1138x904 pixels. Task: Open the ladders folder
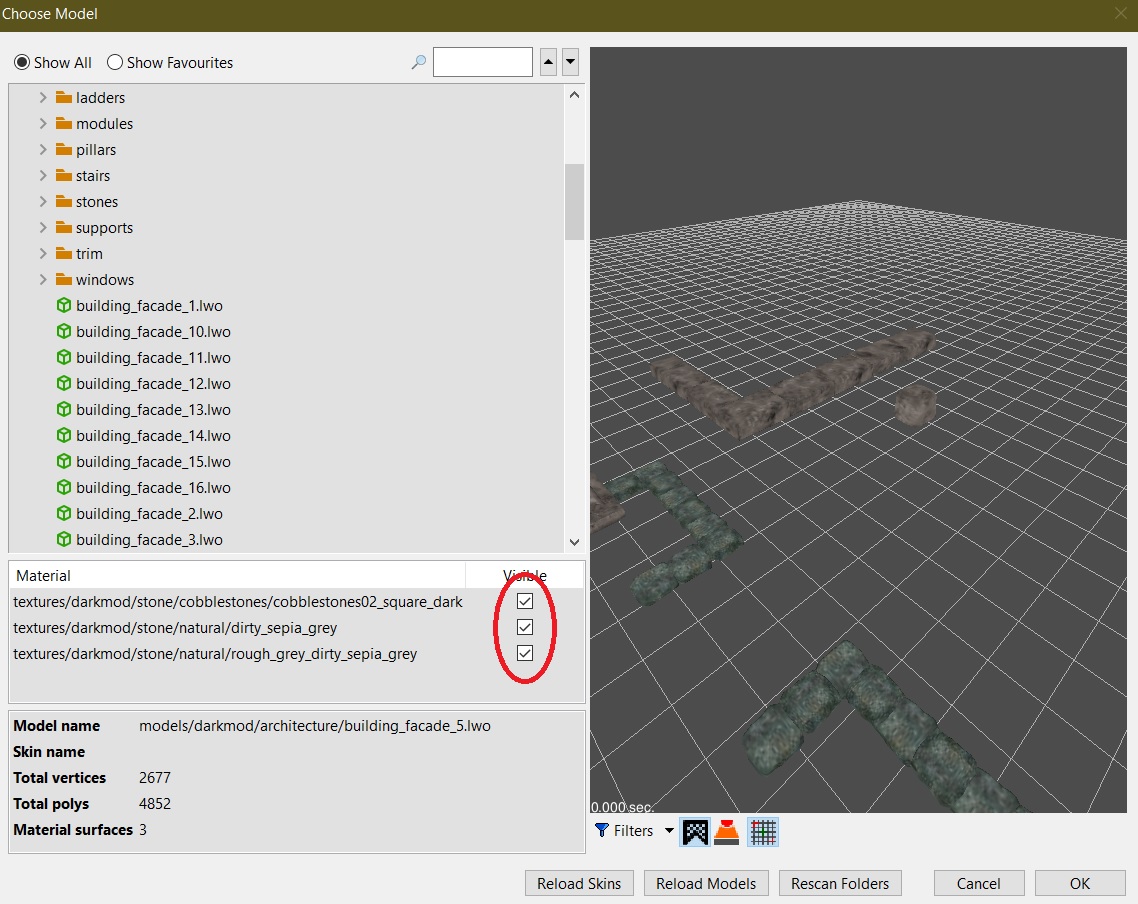(x=100, y=98)
